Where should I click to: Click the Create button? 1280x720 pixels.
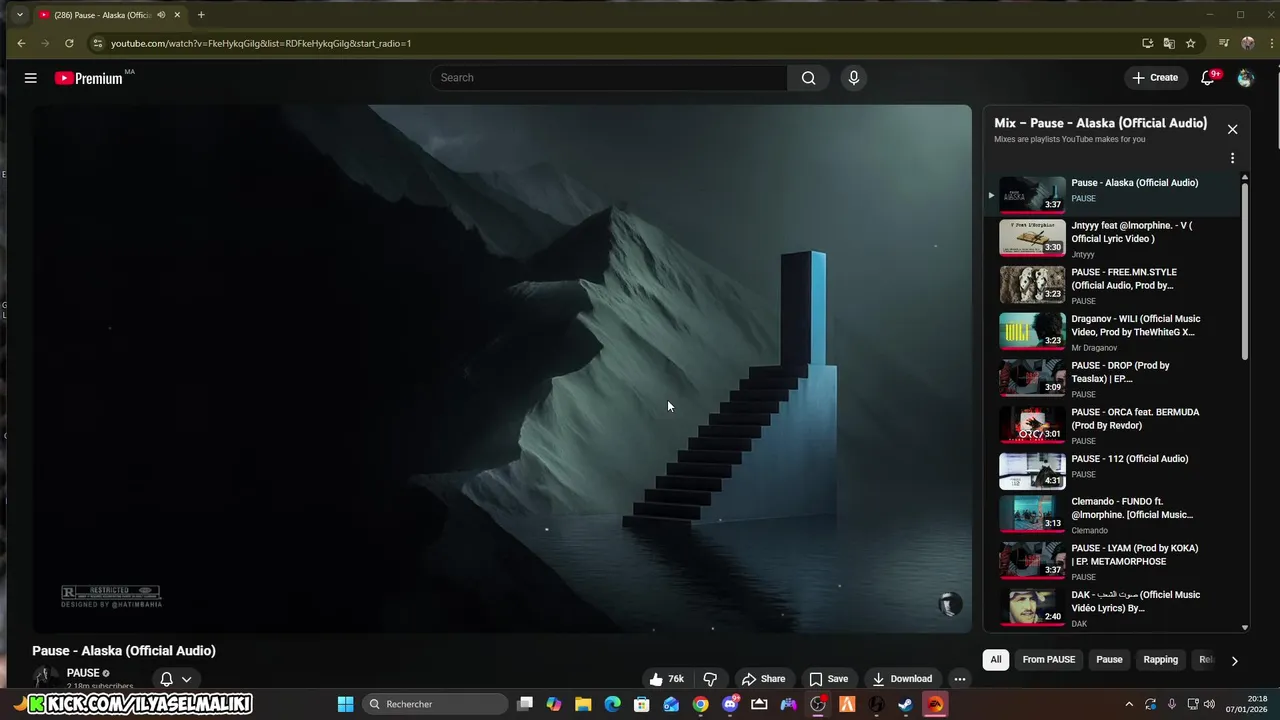point(1155,78)
